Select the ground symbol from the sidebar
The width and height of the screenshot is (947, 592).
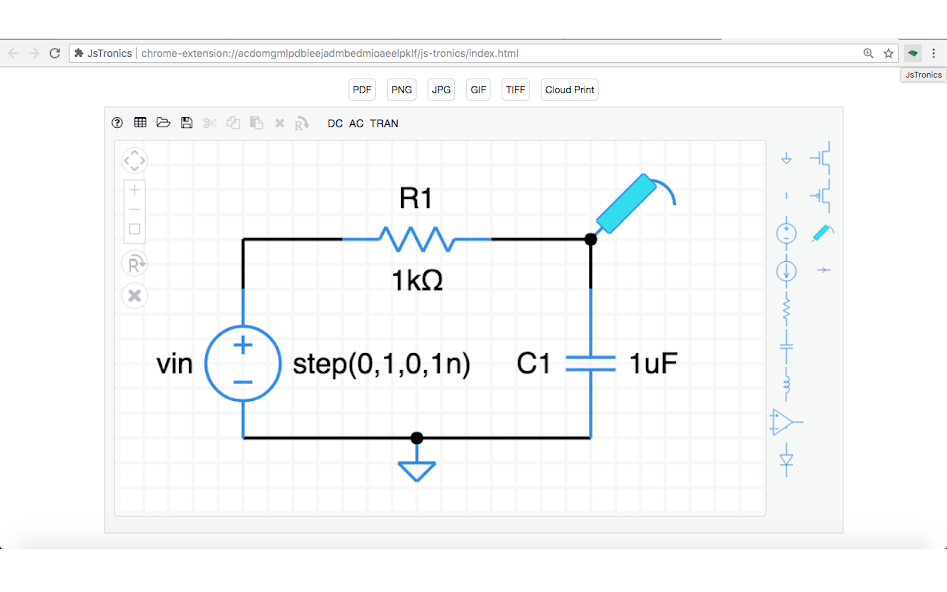786,157
